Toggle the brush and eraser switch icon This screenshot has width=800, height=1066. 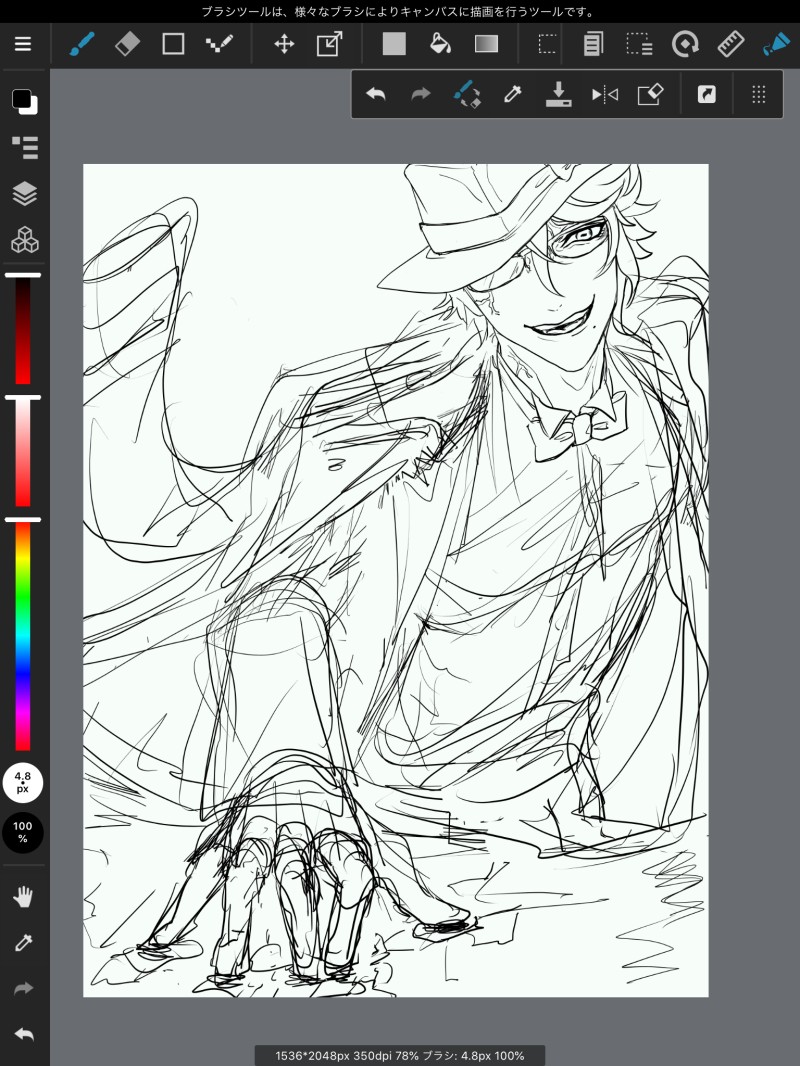click(467, 94)
